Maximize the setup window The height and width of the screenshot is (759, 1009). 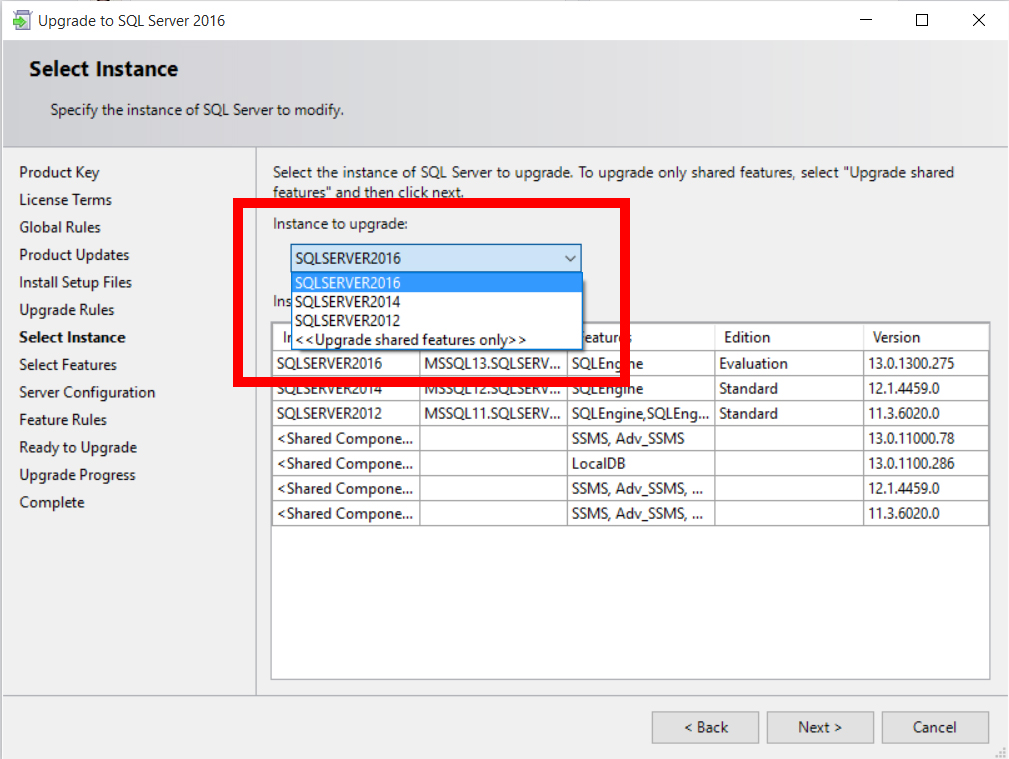click(922, 21)
